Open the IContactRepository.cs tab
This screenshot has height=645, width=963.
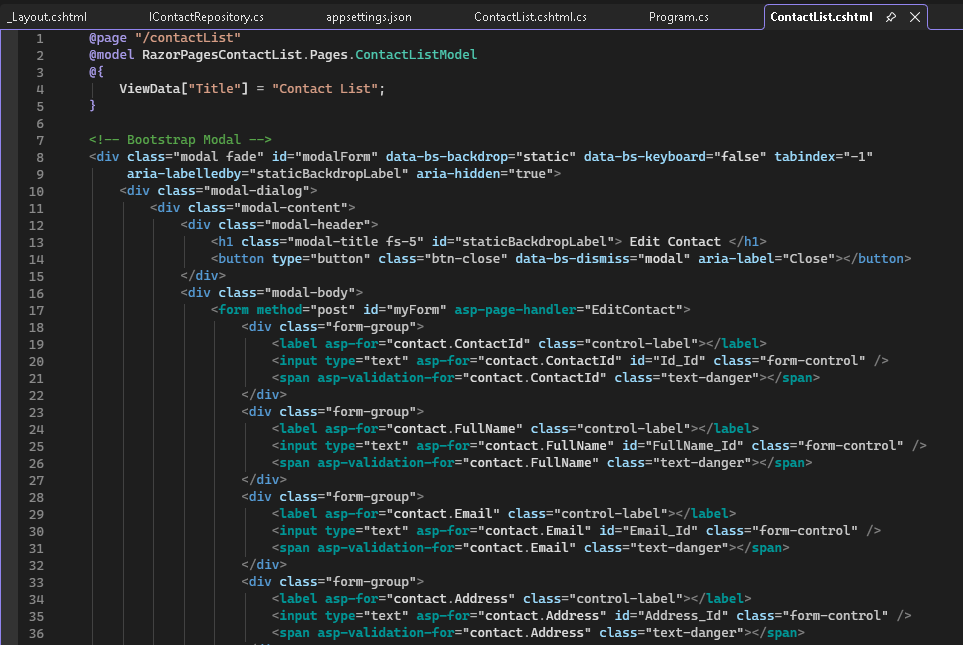coord(206,17)
